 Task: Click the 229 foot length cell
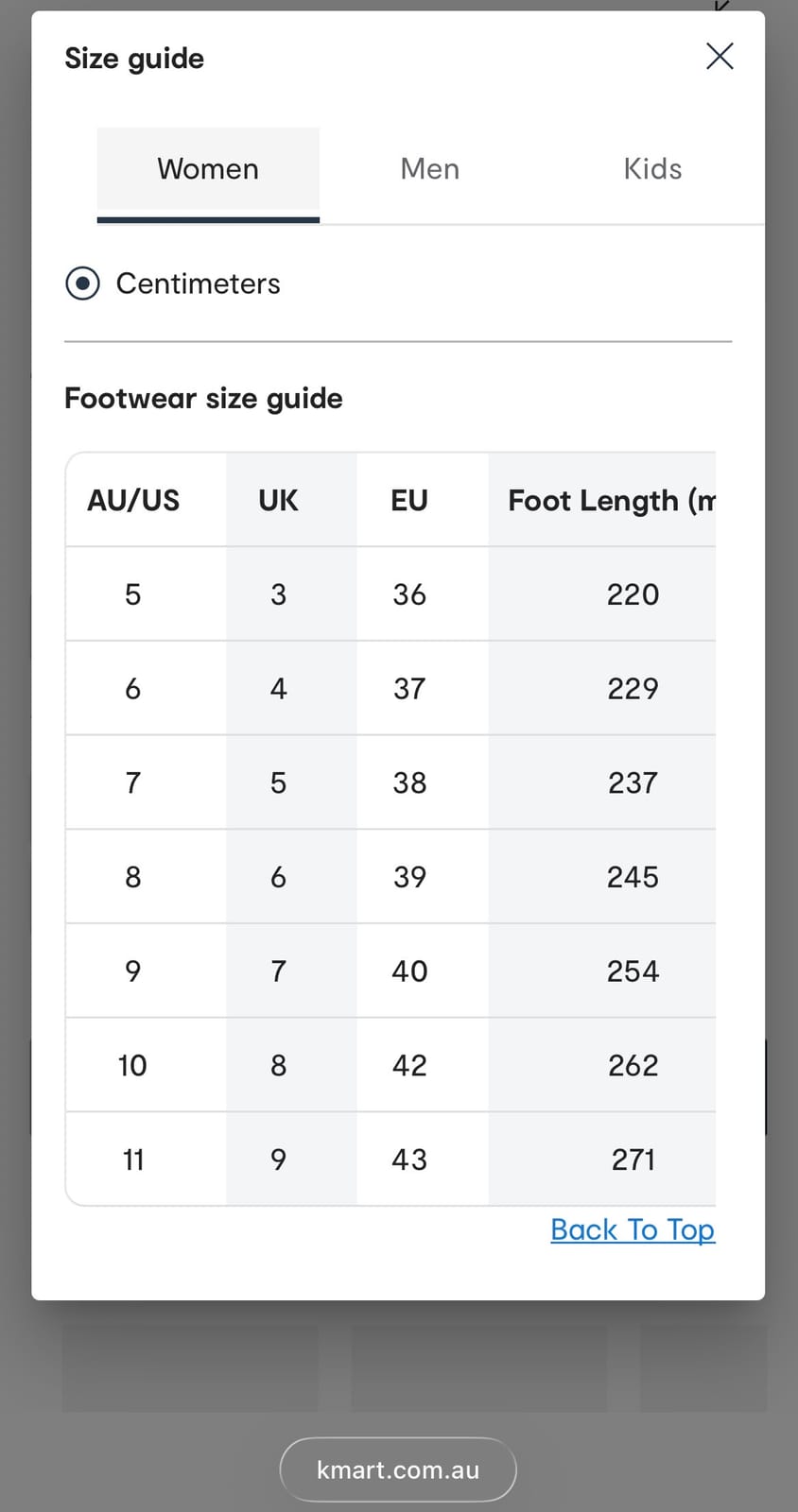click(x=633, y=689)
